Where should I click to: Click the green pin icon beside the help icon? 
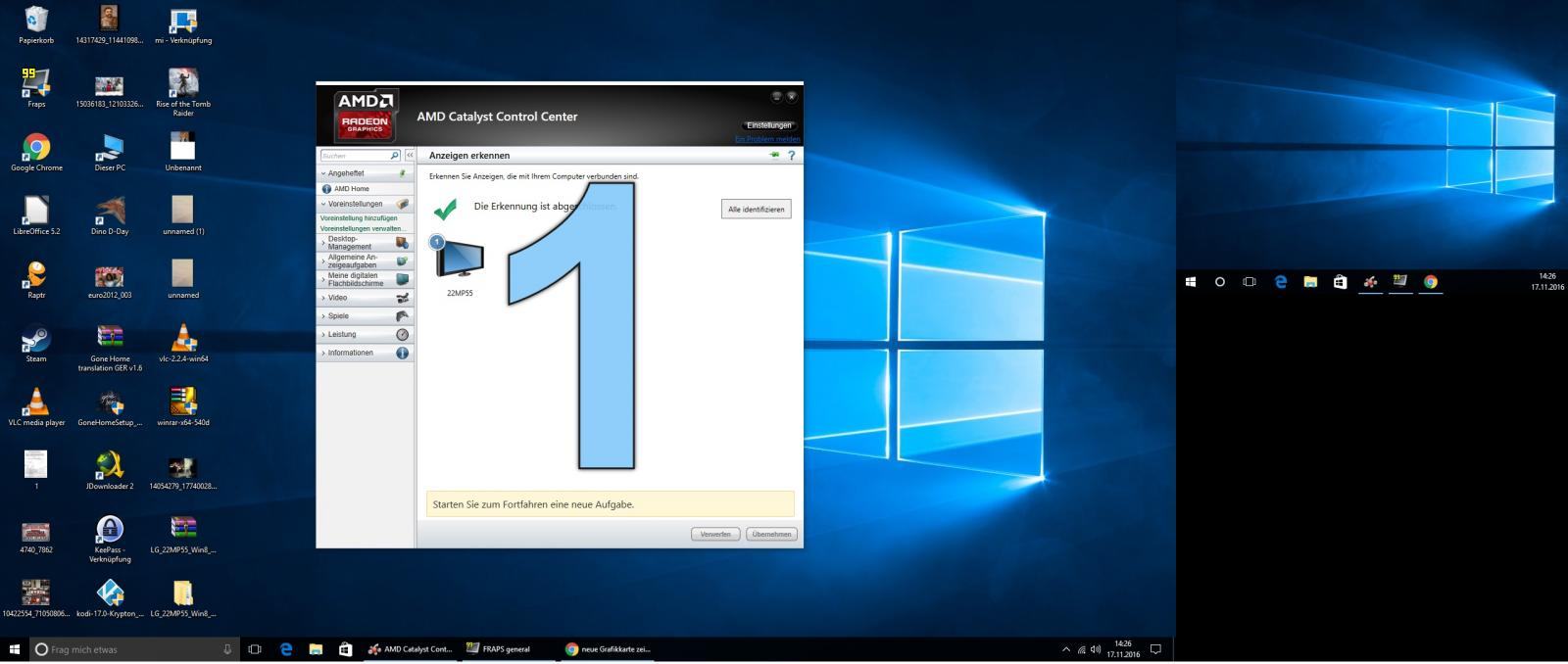774,155
